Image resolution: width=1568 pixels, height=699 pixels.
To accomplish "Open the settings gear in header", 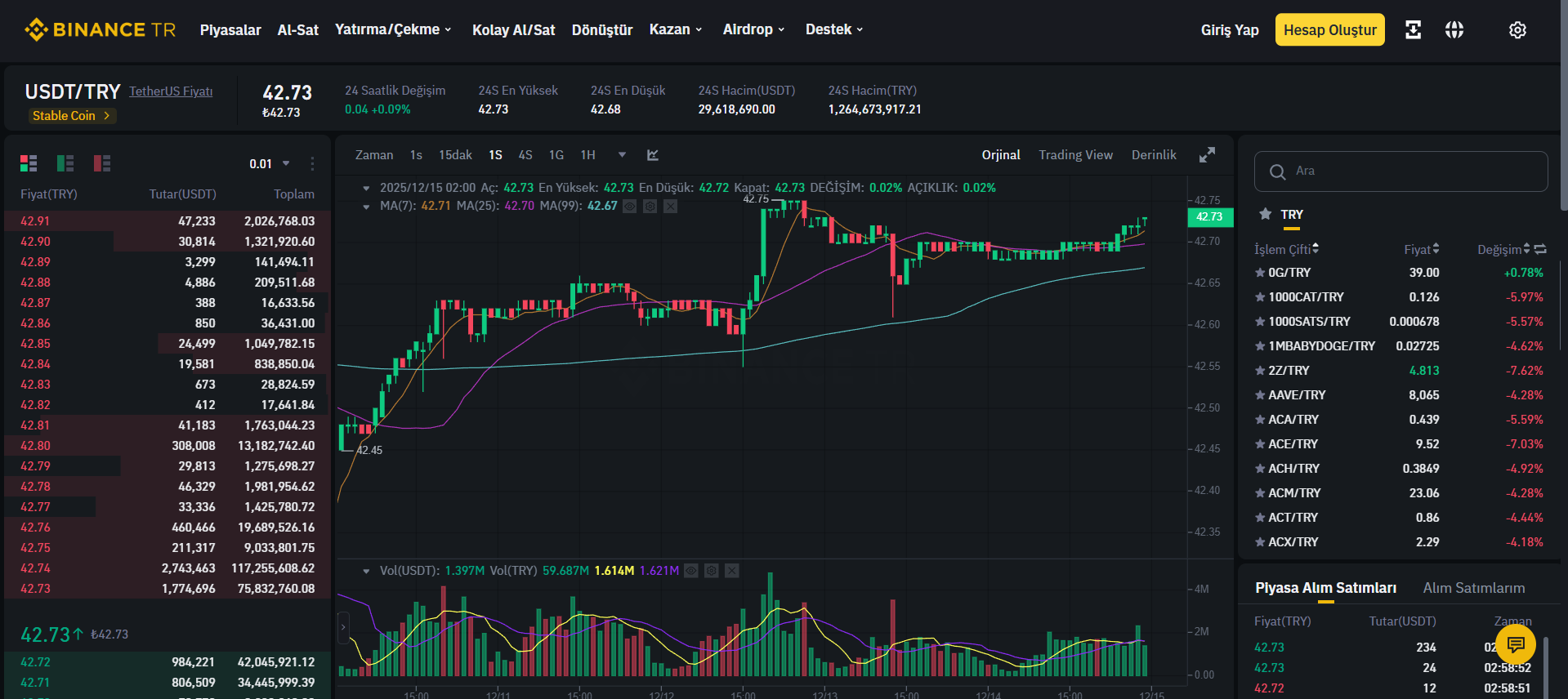I will [1517, 30].
